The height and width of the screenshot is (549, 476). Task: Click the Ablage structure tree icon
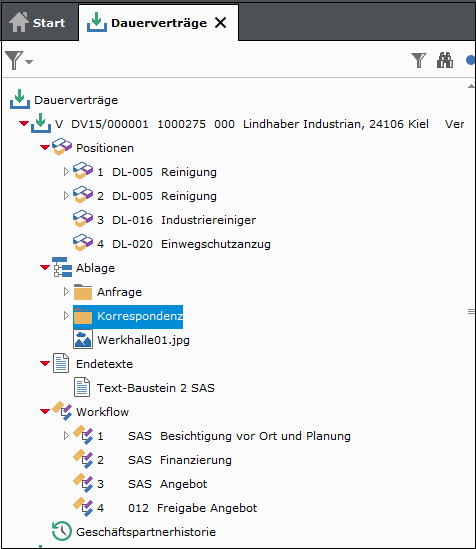coord(62,267)
